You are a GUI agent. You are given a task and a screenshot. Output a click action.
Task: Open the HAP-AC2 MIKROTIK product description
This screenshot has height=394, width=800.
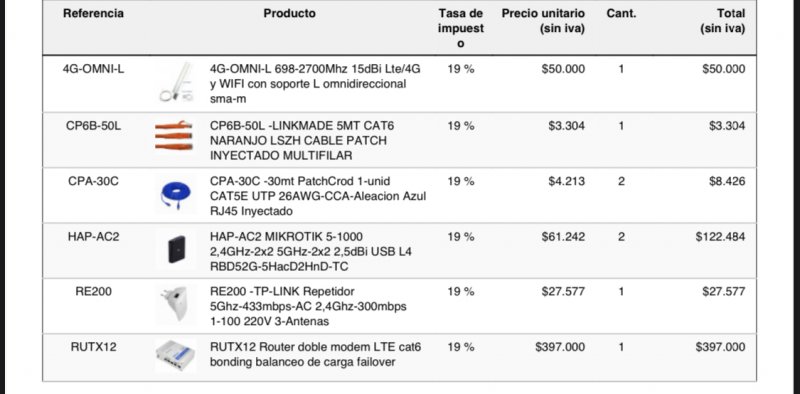pos(311,252)
